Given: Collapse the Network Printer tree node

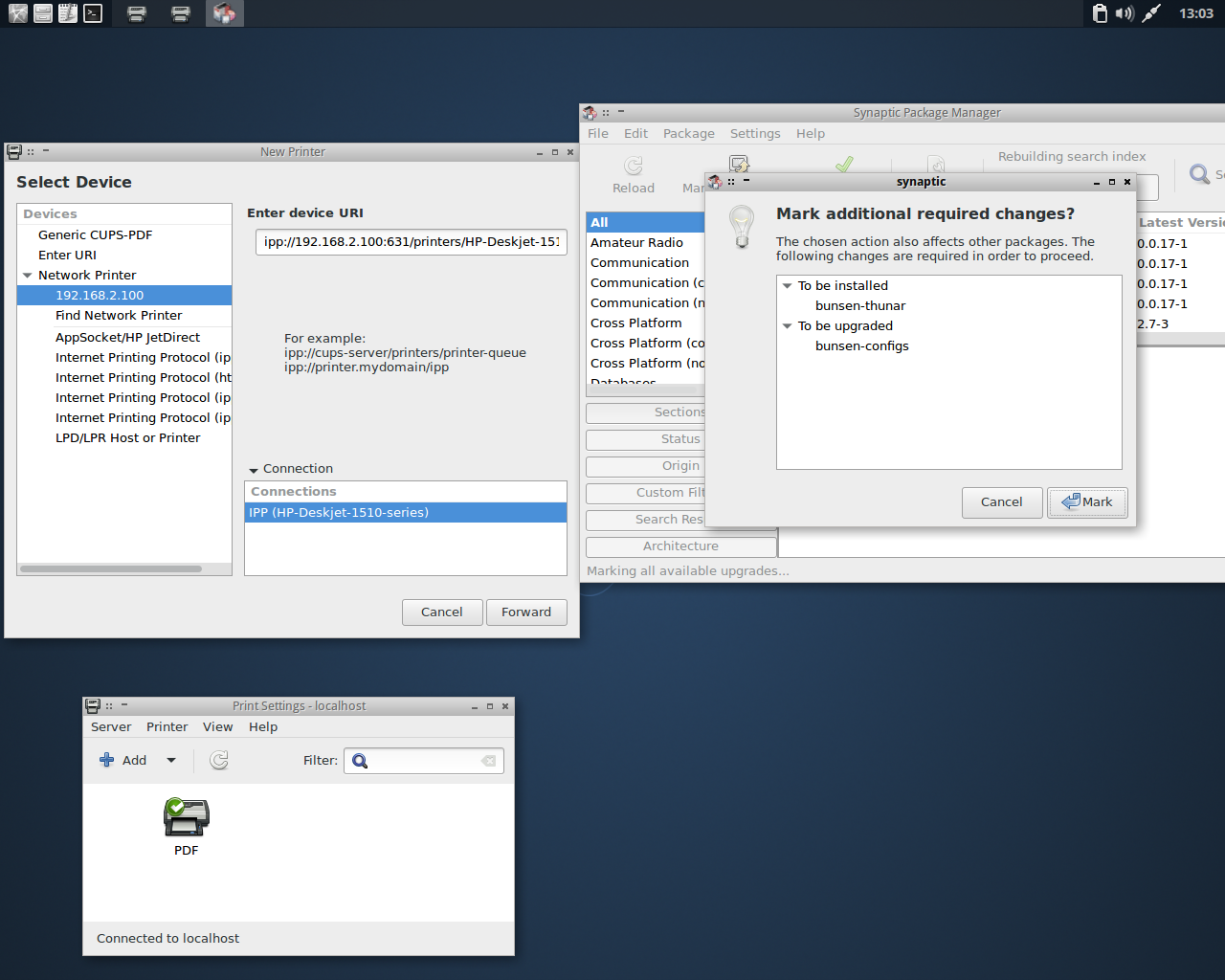Looking at the screenshot, I should (28, 276).
